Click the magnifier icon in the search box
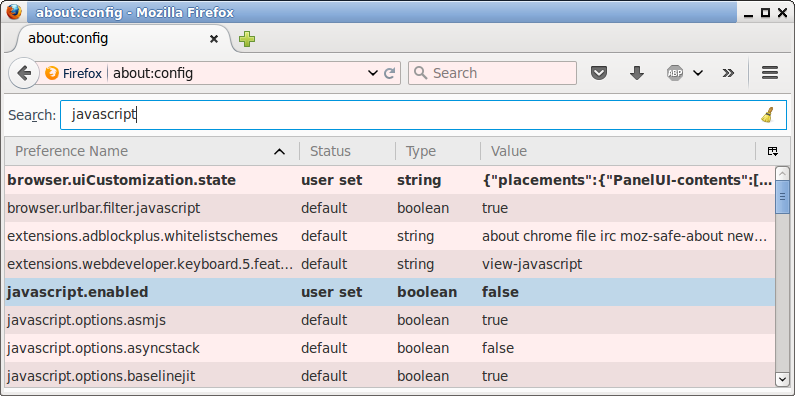Screen dimensions: 795x396 click(x=420, y=73)
